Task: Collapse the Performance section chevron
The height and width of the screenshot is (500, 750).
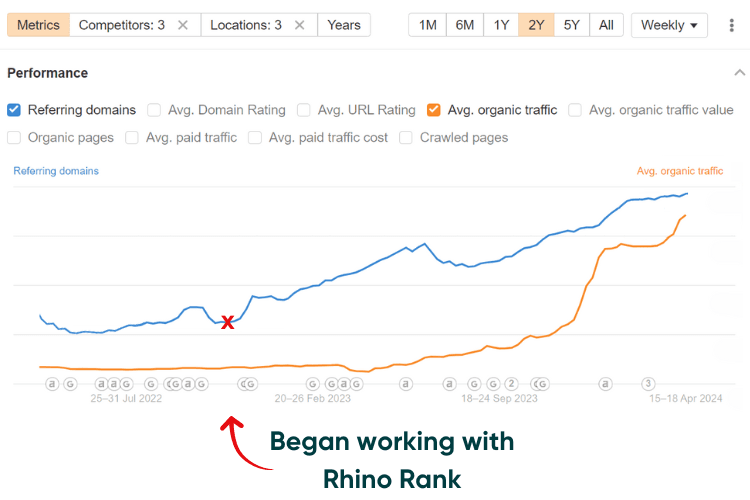Action: [x=739, y=73]
